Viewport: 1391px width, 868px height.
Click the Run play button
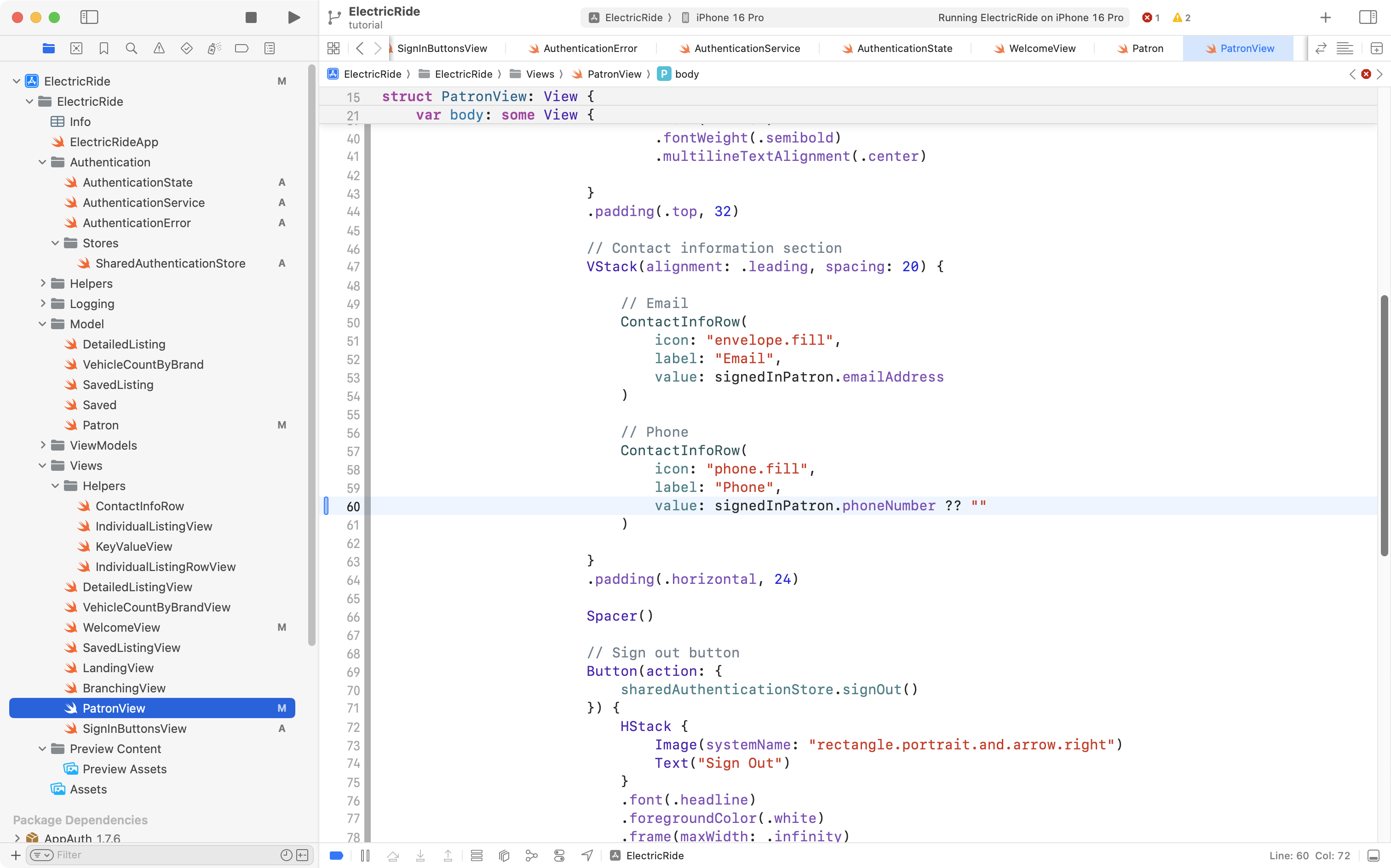(x=293, y=17)
